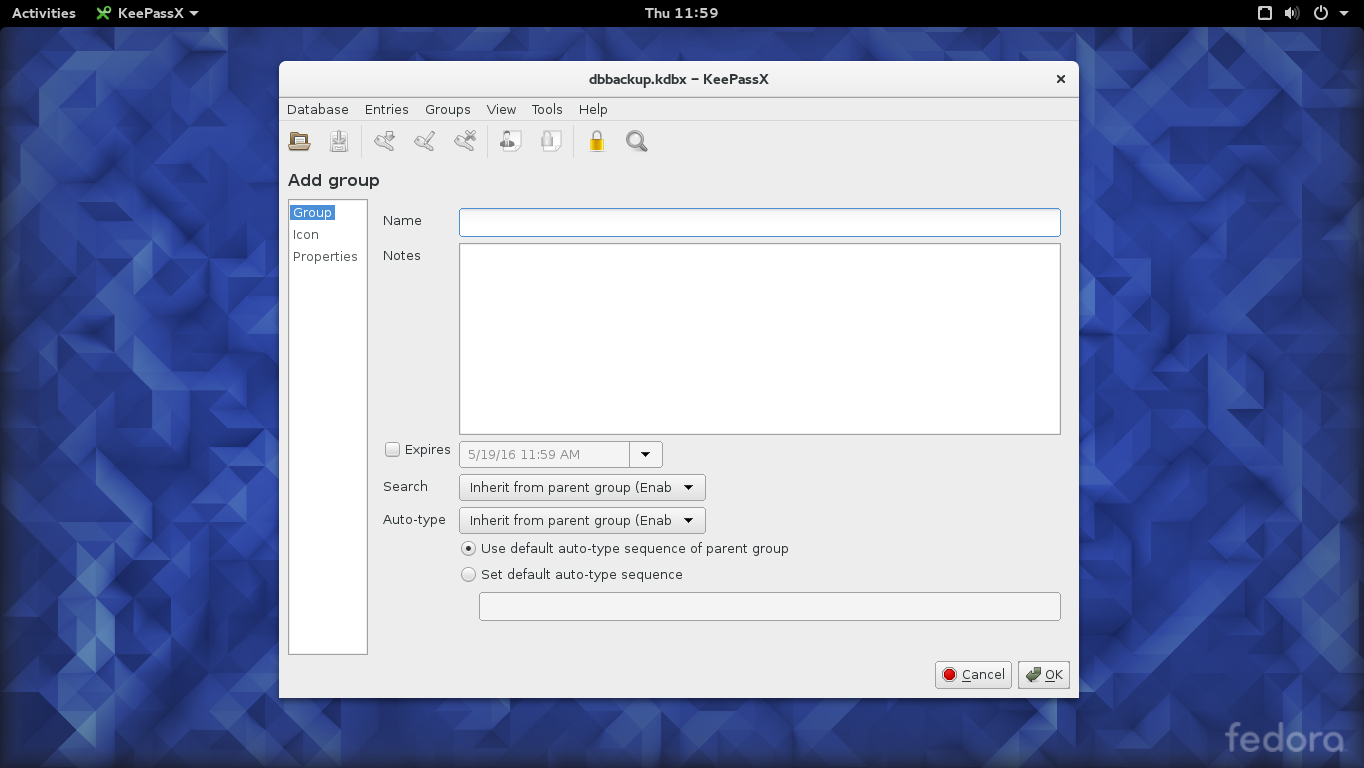Open the clock calendar Thu 11:59
Viewport: 1364px width, 768px height.
tap(682, 13)
